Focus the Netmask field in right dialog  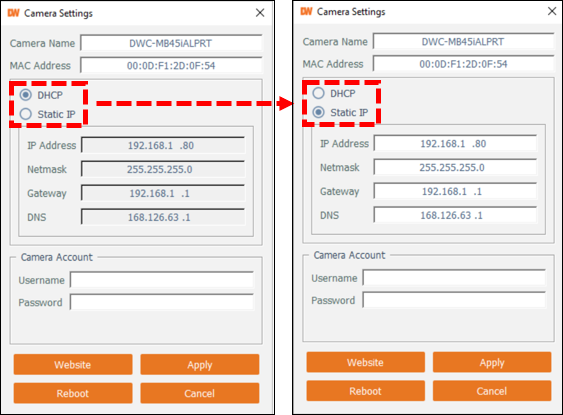pos(455,167)
